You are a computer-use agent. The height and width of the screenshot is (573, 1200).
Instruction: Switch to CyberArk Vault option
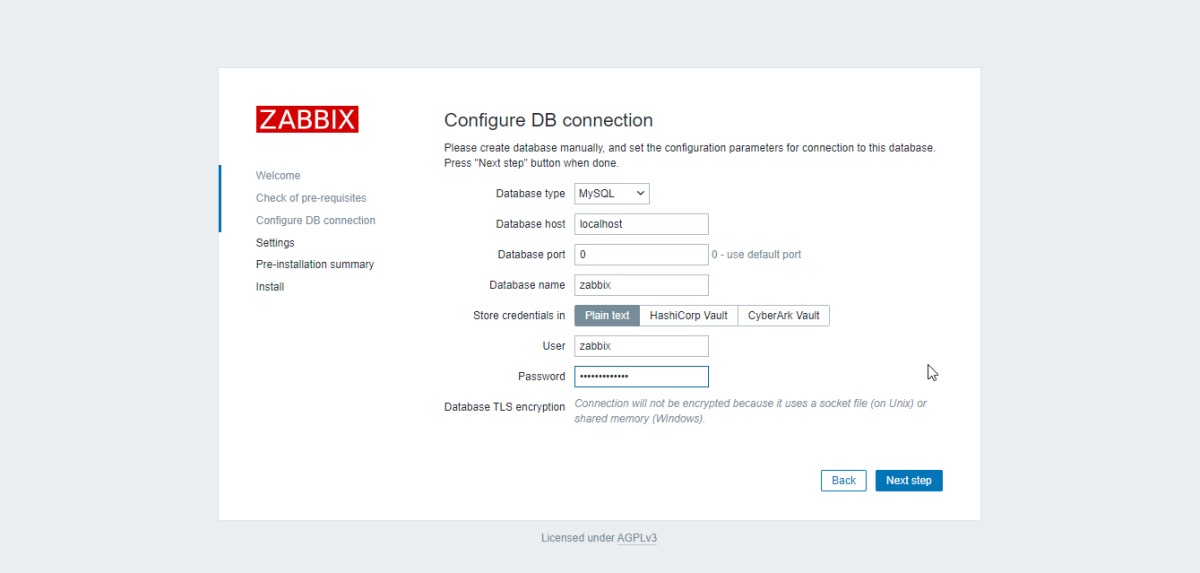(783, 316)
